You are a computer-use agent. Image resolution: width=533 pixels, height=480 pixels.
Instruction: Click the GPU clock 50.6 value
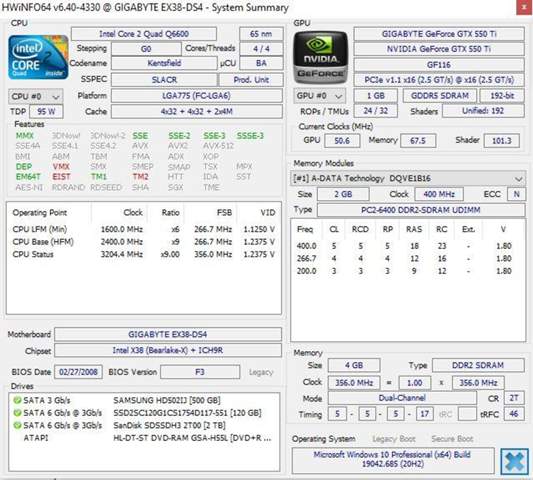[x=342, y=140]
